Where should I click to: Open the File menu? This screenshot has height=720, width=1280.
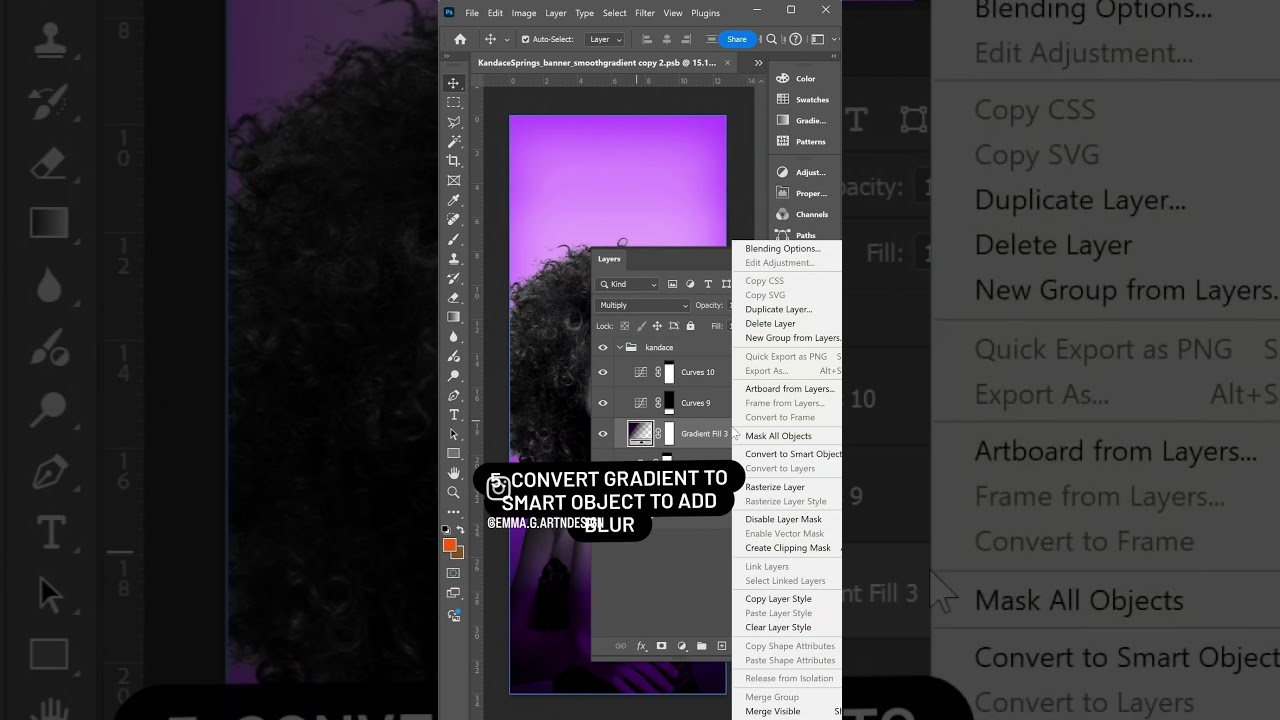click(472, 13)
